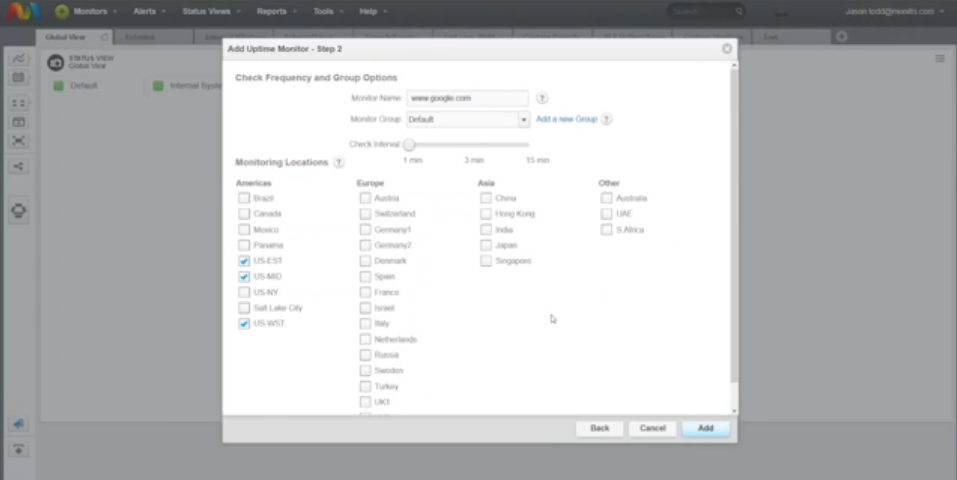Enable the Brazil monitoring location
Viewport: 957px width, 480px height.
click(x=244, y=198)
